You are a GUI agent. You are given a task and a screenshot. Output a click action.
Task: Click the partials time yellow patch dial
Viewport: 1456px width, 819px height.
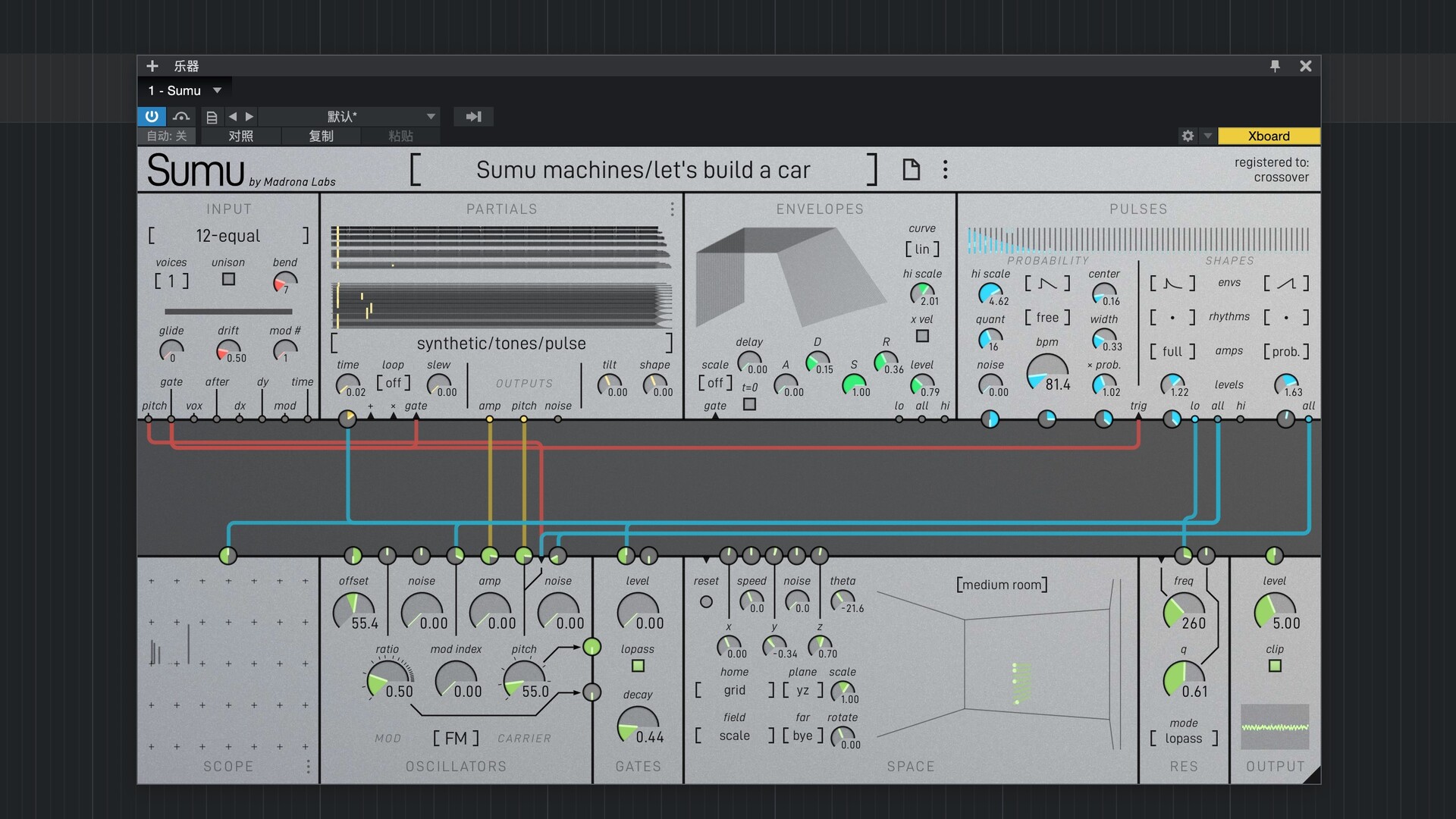pyautogui.click(x=347, y=419)
